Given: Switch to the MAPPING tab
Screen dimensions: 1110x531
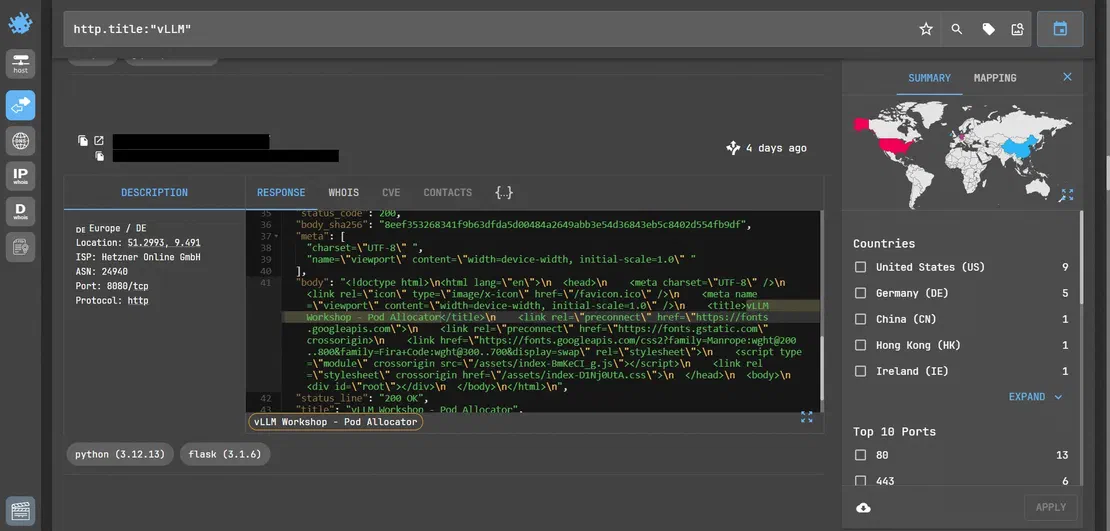Looking at the screenshot, I should click(995, 78).
